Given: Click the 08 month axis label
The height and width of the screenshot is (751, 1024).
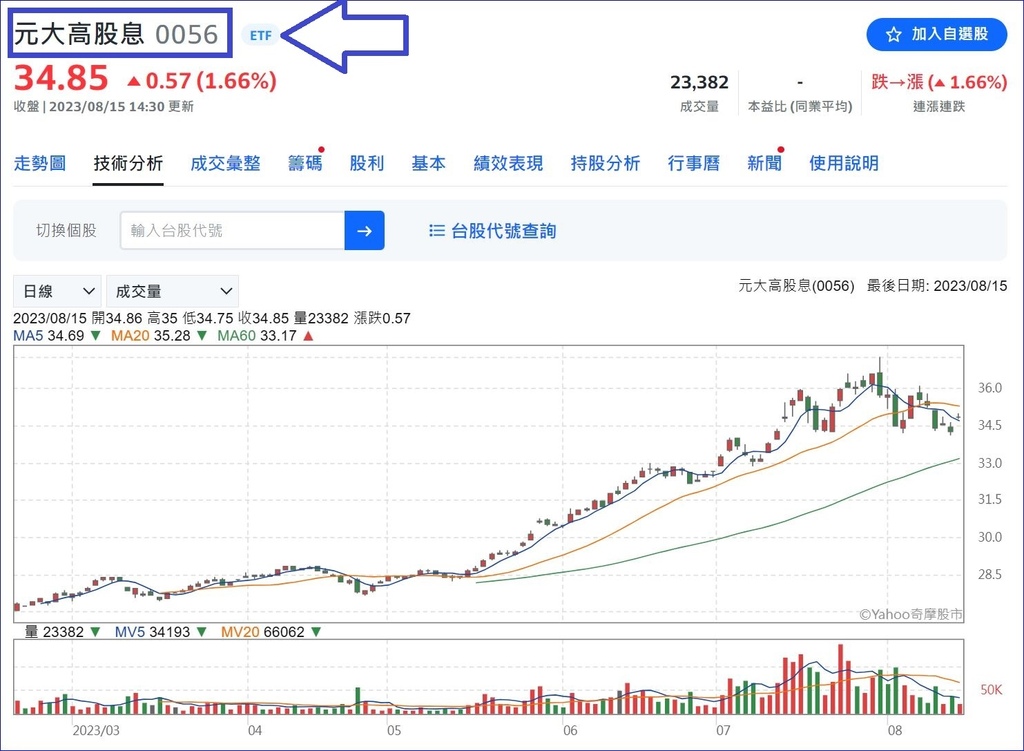Looking at the screenshot, I should pyautogui.click(x=895, y=731).
